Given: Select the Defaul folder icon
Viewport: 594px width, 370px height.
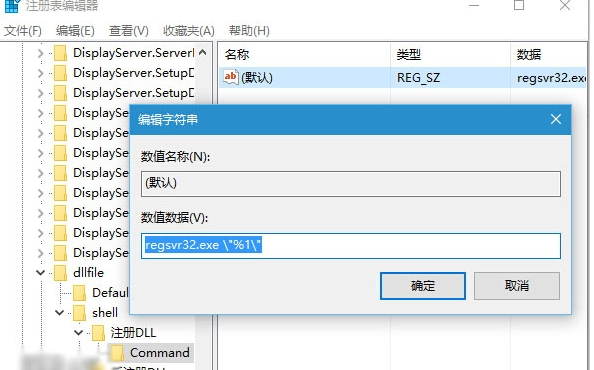Looking at the screenshot, I should click(x=79, y=293).
